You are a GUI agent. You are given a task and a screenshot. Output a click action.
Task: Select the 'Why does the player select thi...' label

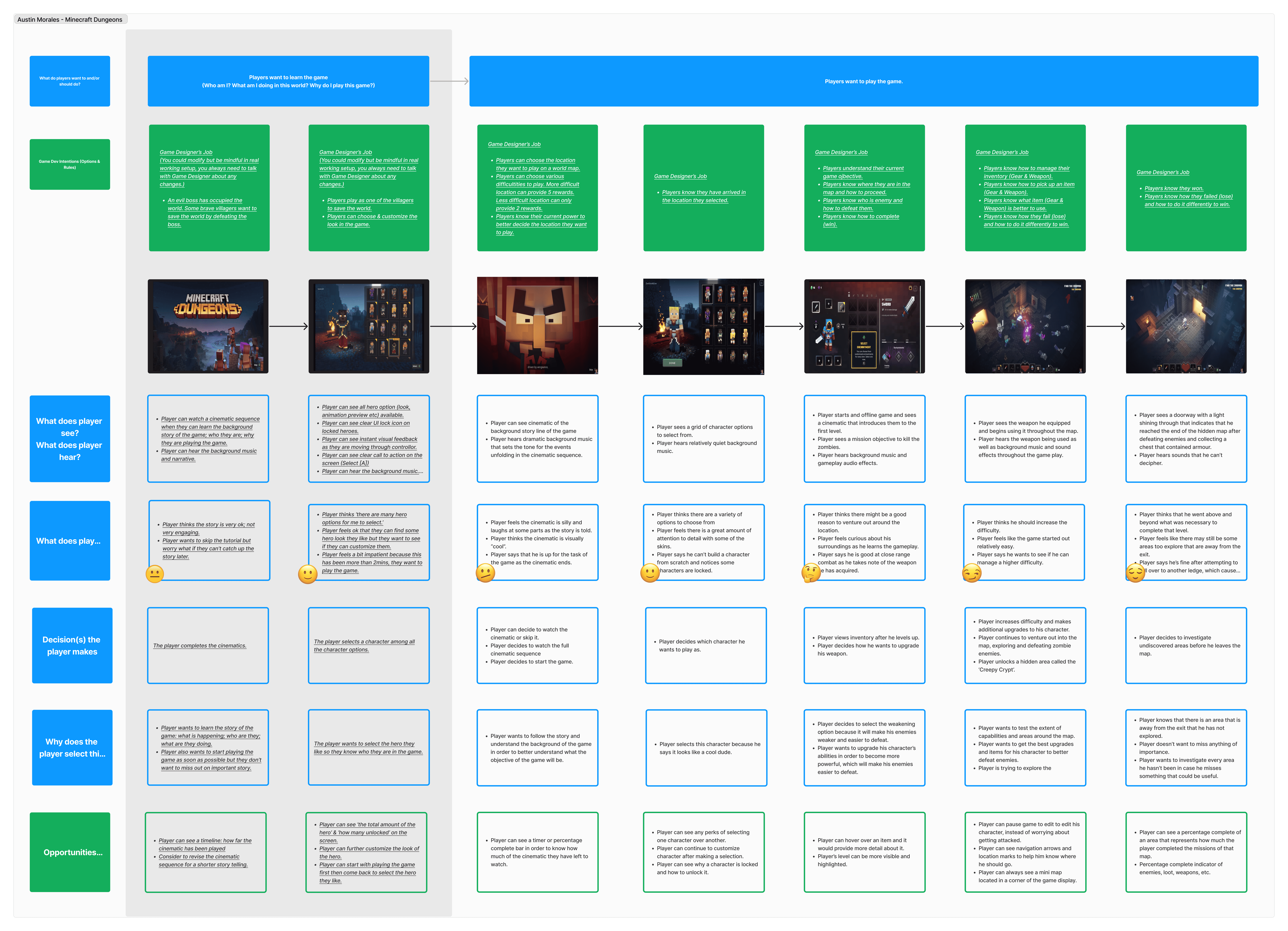72,748
